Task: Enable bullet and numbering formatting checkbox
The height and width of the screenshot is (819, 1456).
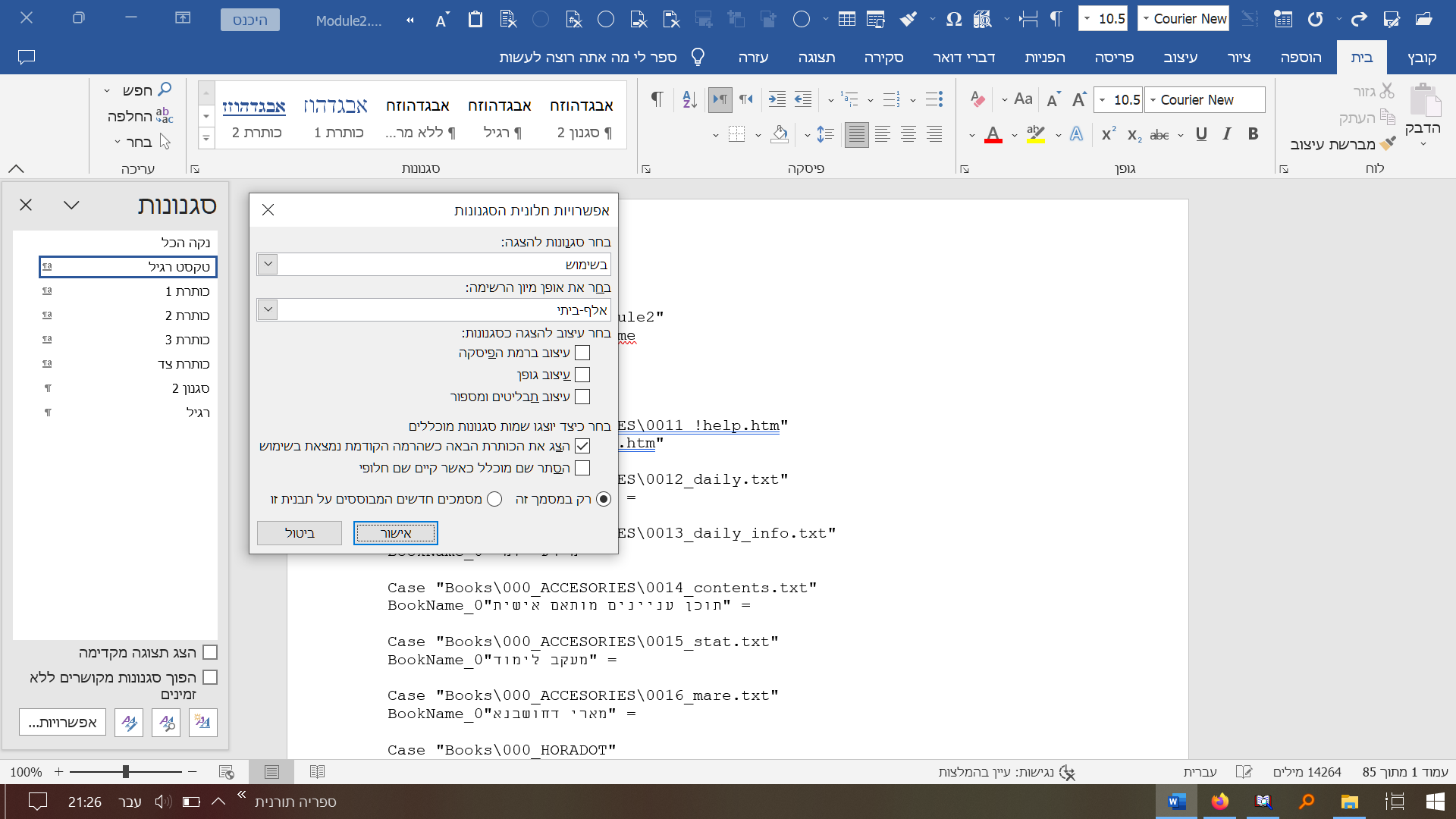Action: (x=582, y=397)
